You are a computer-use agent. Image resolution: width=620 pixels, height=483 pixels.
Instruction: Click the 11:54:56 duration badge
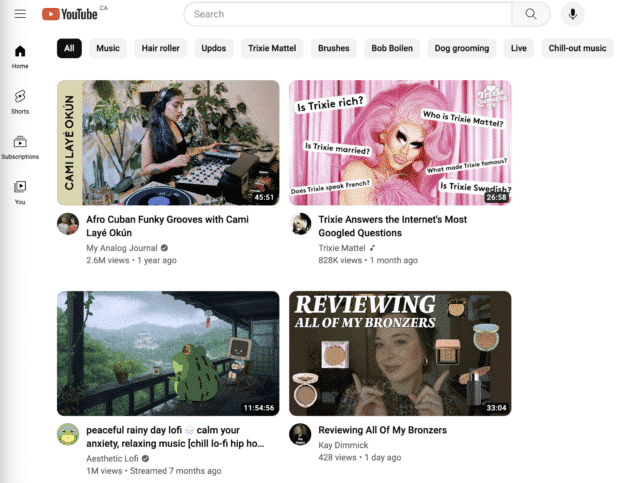click(x=259, y=408)
